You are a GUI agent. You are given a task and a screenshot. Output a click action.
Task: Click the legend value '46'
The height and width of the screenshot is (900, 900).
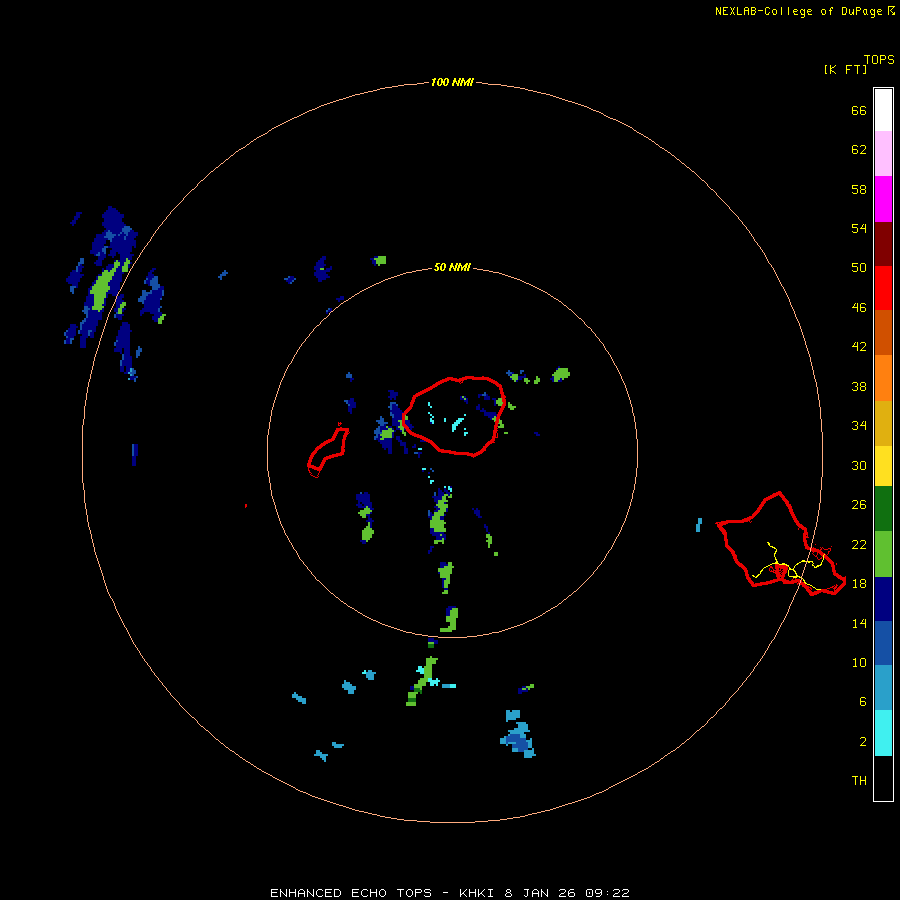tap(859, 308)
